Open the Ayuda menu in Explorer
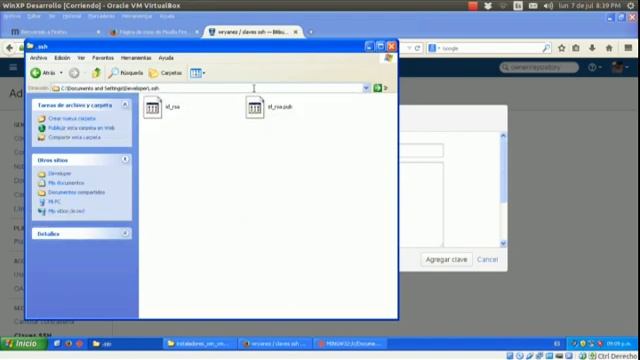Viewport: 640px width, 360px height. coord(166,58)
